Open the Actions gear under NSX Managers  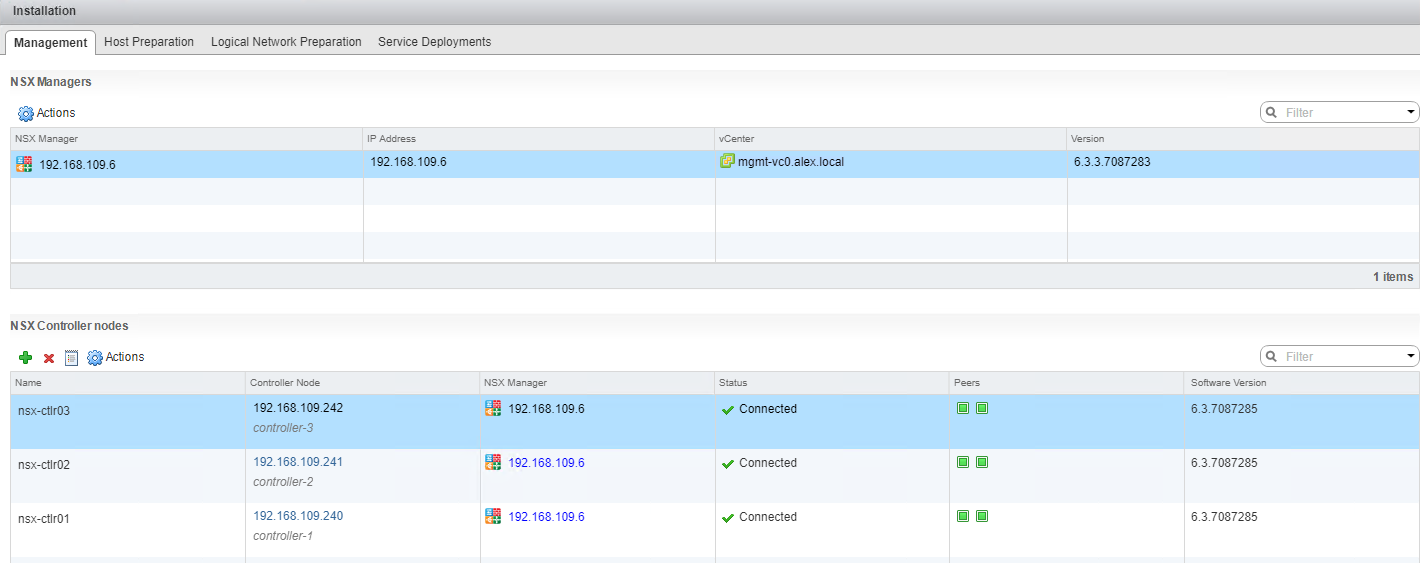(26, 114)
